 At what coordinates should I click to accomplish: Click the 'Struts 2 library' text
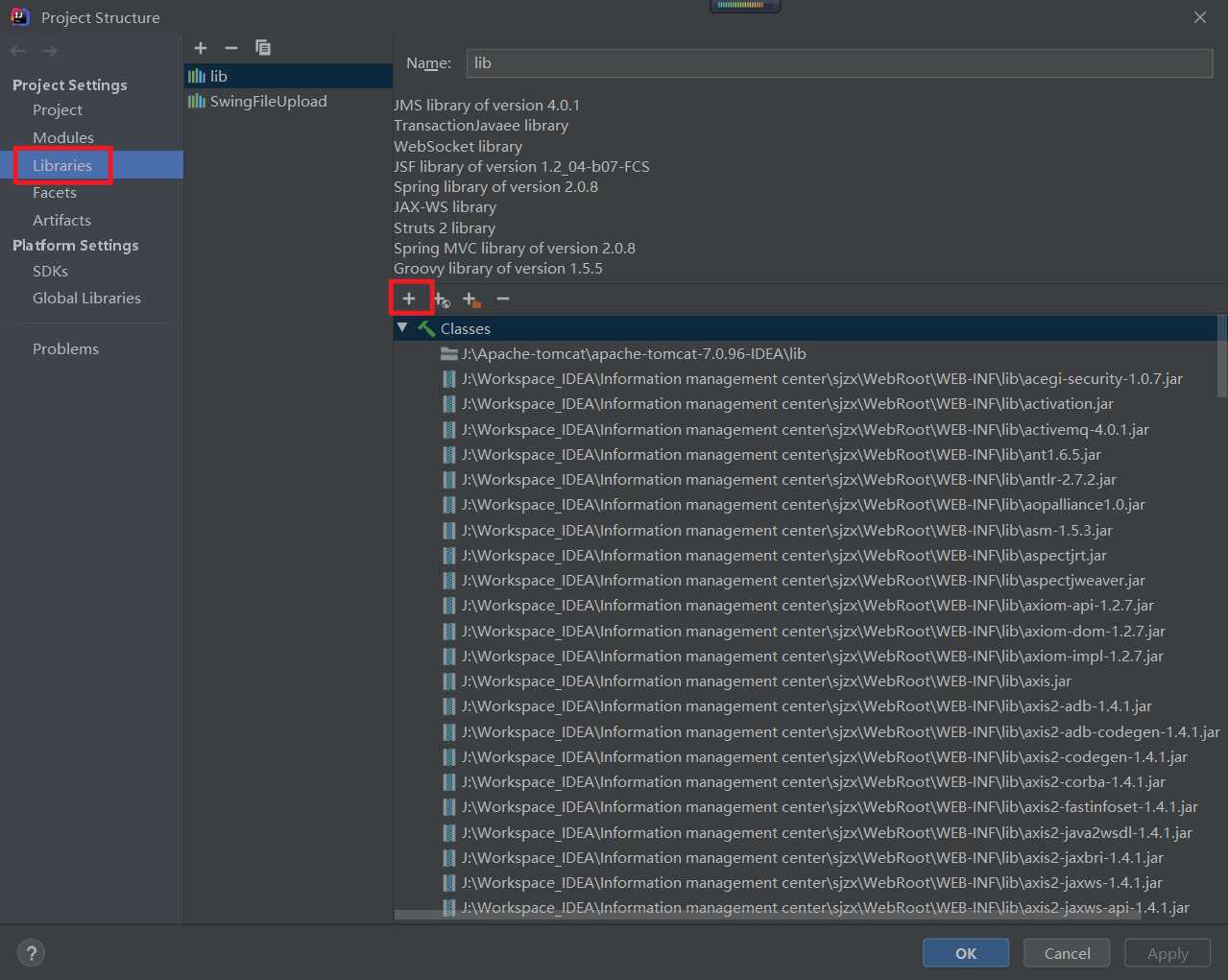[445, 228]
